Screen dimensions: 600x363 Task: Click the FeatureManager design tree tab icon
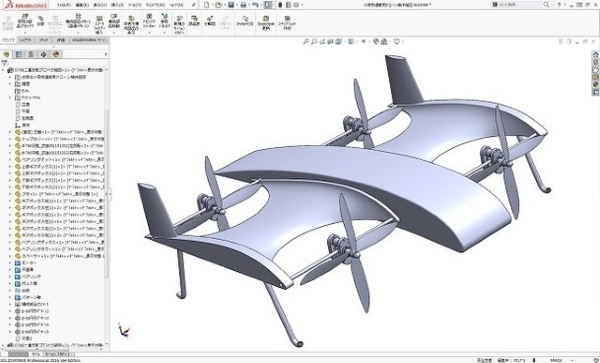click(6, 54)
